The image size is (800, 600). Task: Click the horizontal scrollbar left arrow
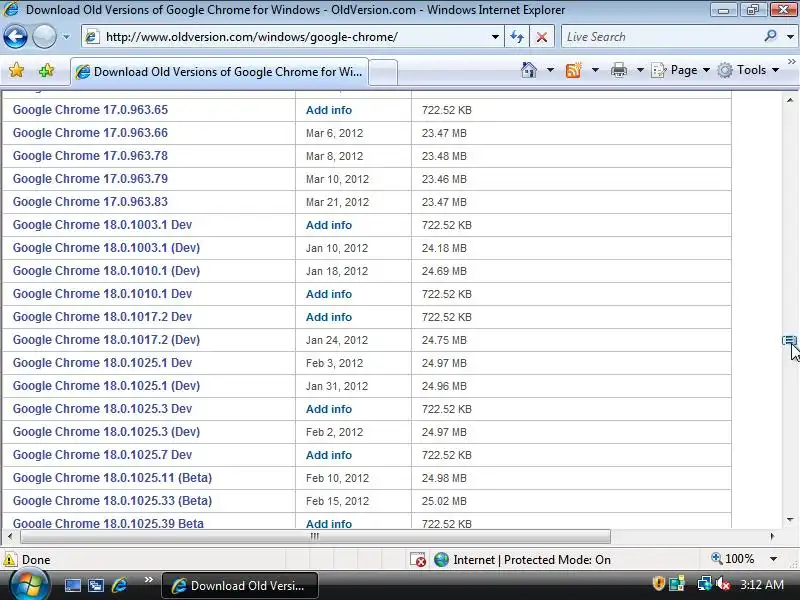click(x=10, y=536)
